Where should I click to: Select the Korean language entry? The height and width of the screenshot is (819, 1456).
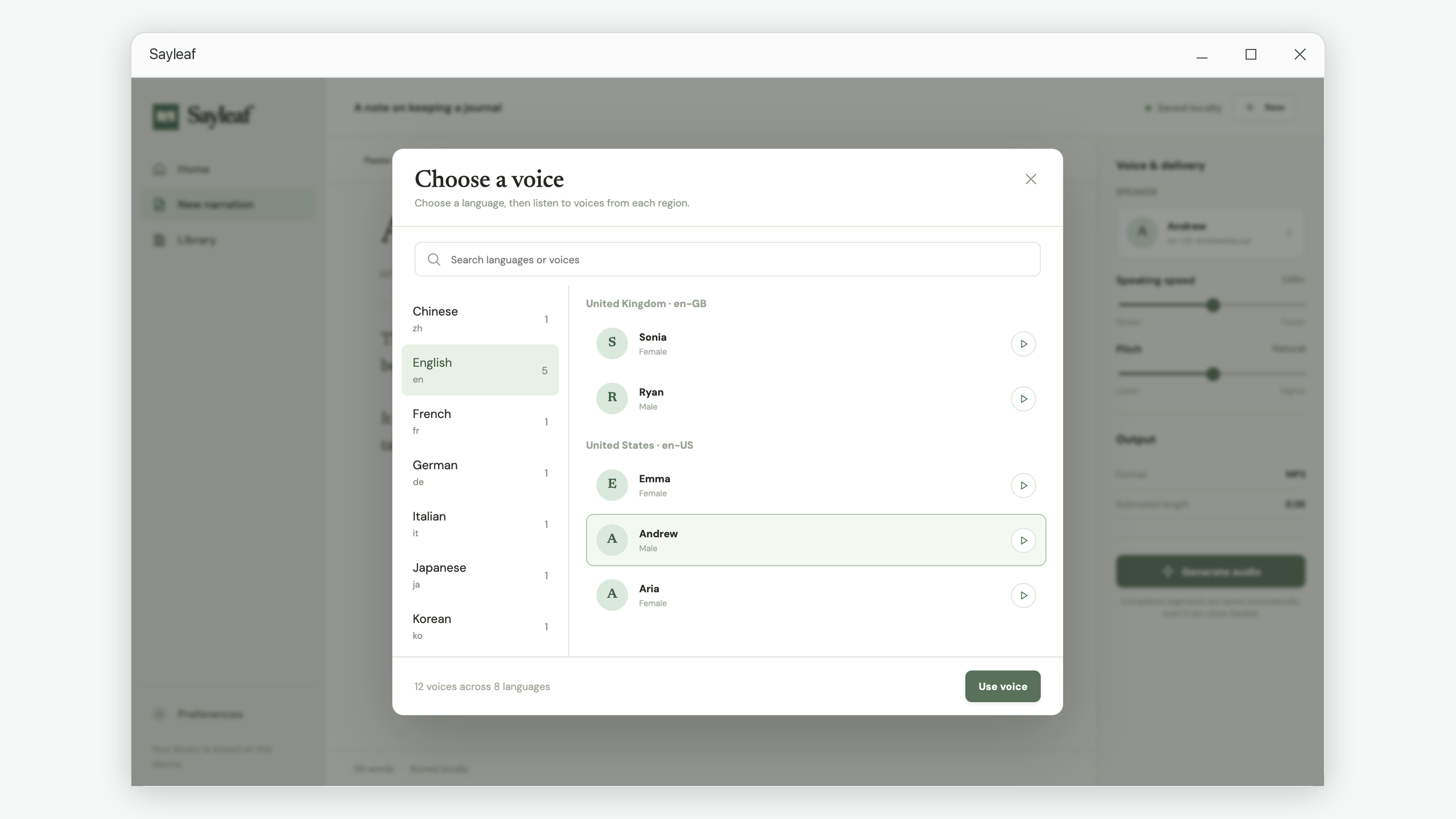(x=480, y=626)
